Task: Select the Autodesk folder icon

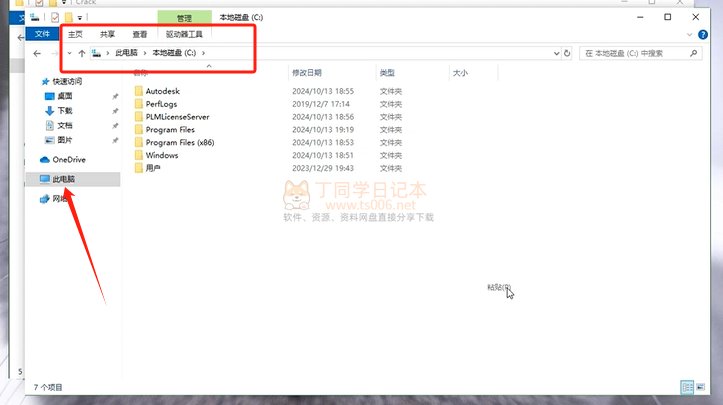Action: pos(138,91)
